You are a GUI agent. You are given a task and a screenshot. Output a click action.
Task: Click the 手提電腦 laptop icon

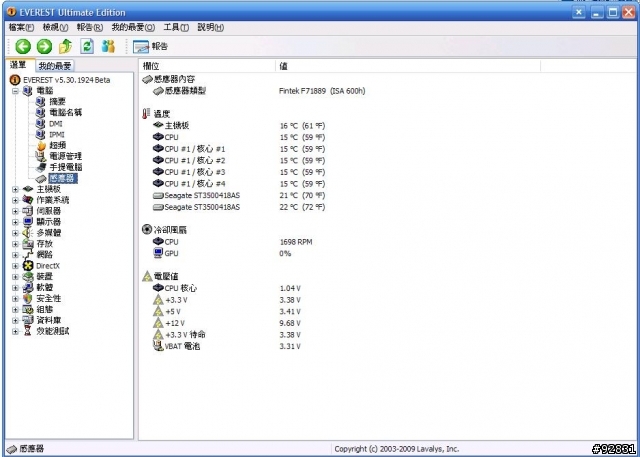click(41, 167)
